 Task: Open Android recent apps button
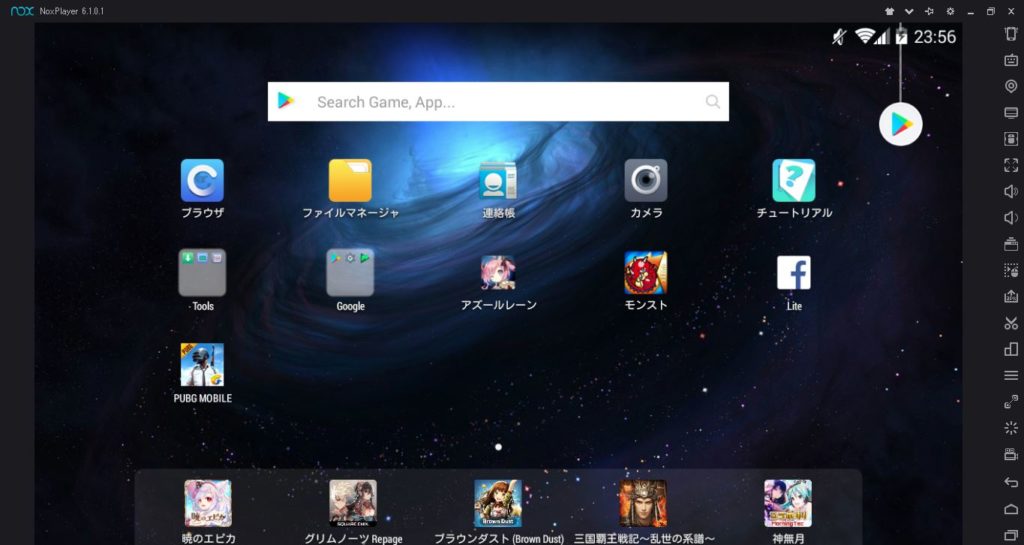[1011, 535]
